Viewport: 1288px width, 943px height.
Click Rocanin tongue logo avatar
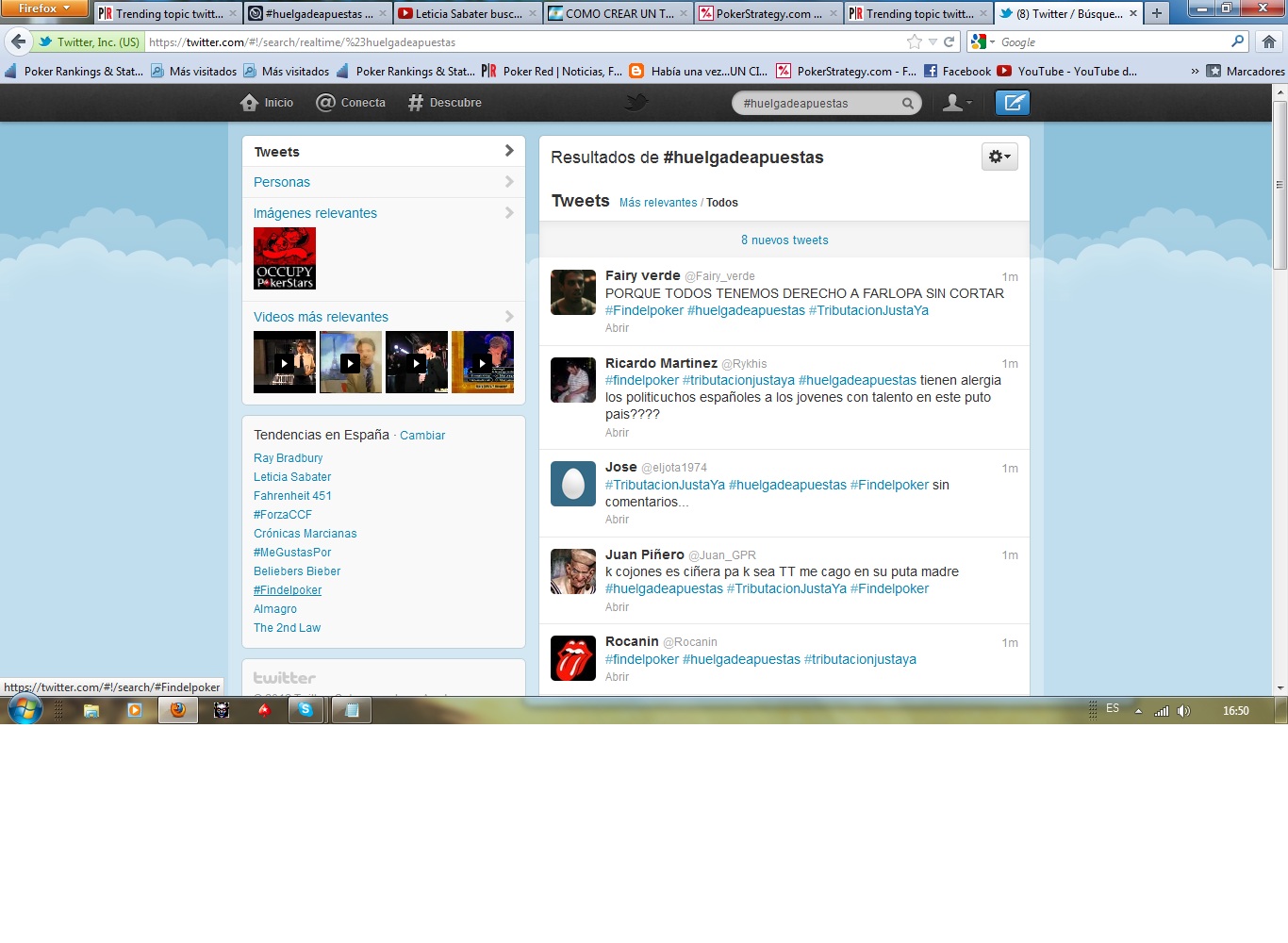[x=573, y=658]
